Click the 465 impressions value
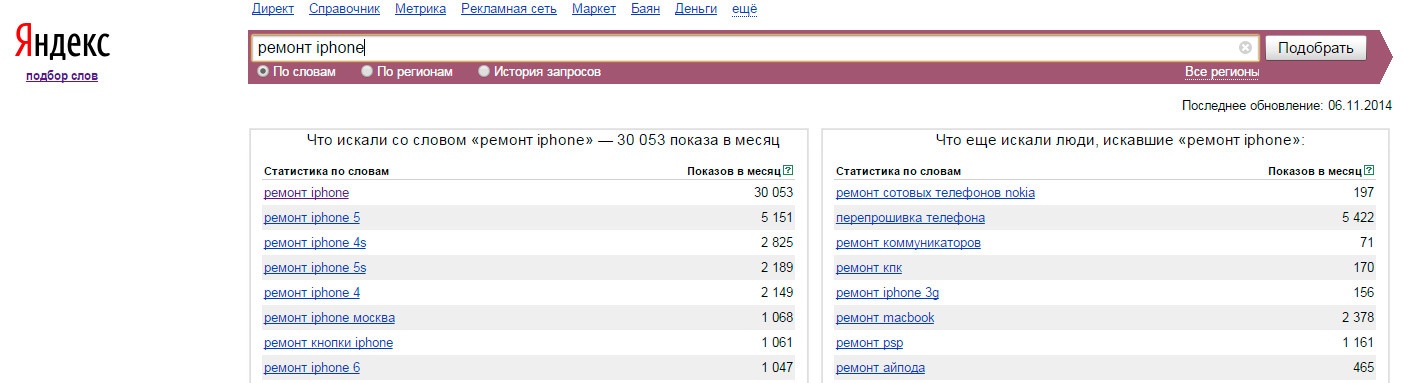The width and height of the screenshot is (1418, 383). click(1364, 368)
